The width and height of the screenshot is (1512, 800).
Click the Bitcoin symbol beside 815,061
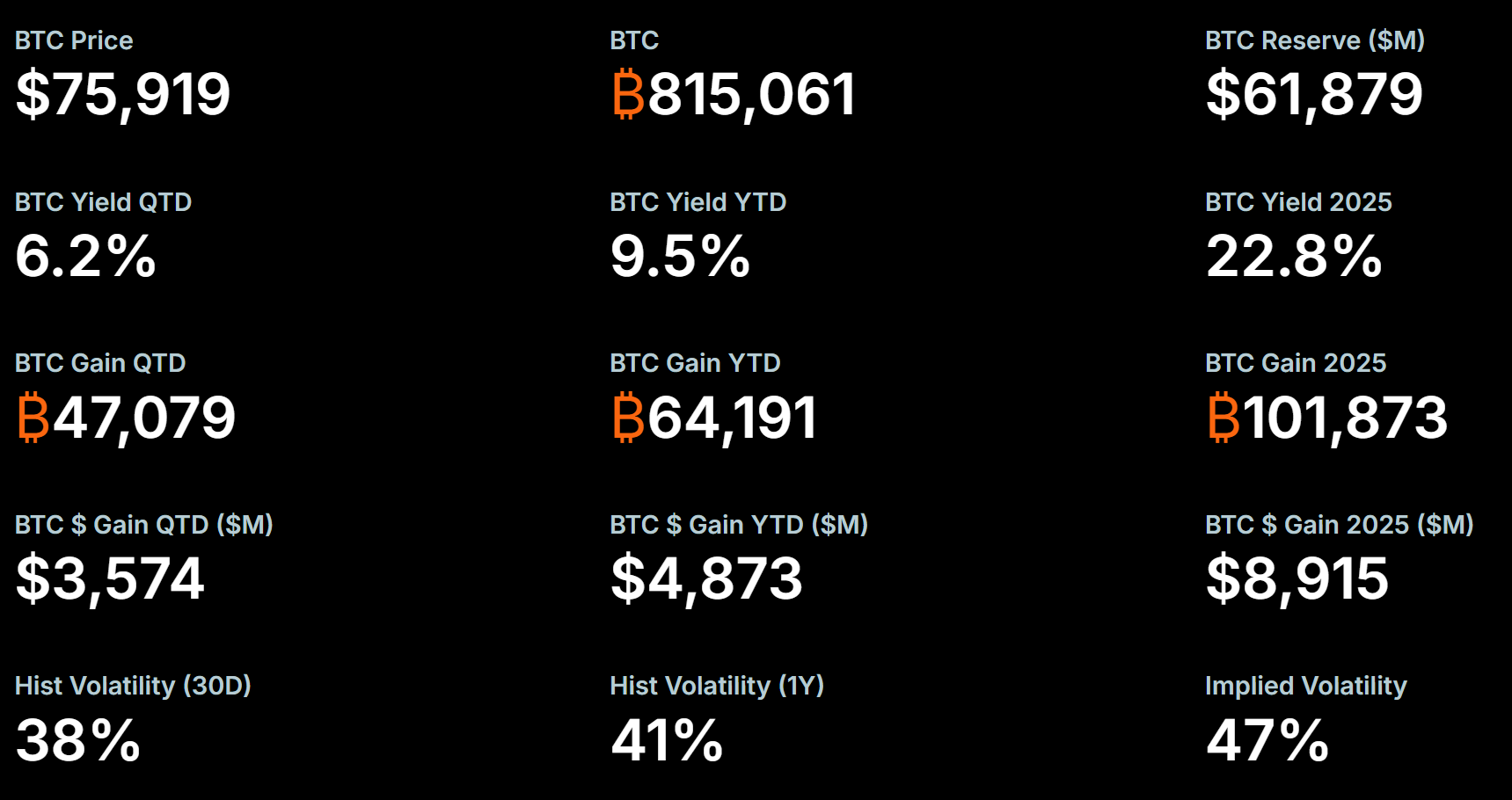click(628, 95)
